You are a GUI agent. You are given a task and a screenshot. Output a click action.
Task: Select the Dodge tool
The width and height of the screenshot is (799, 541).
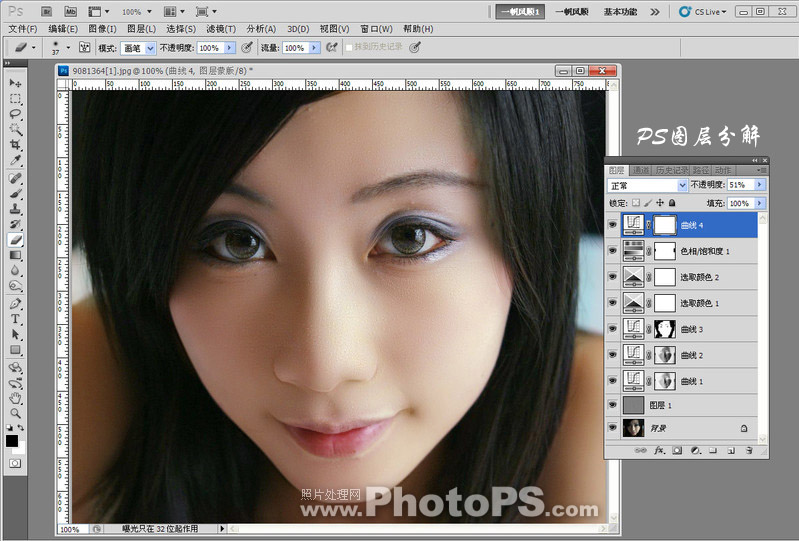click(15, 286)
